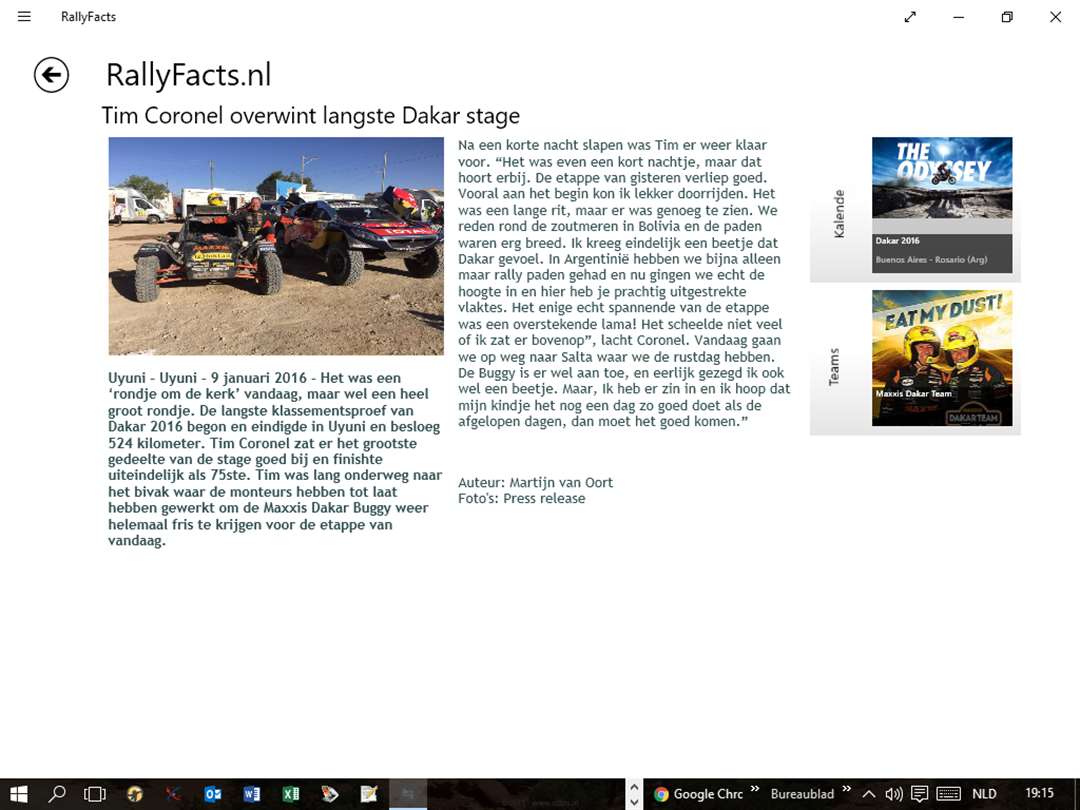Image resolution: width=1080 pixels, height=810 pixels.
Task: Open the touch keyboard
Action: coord(948,794)
